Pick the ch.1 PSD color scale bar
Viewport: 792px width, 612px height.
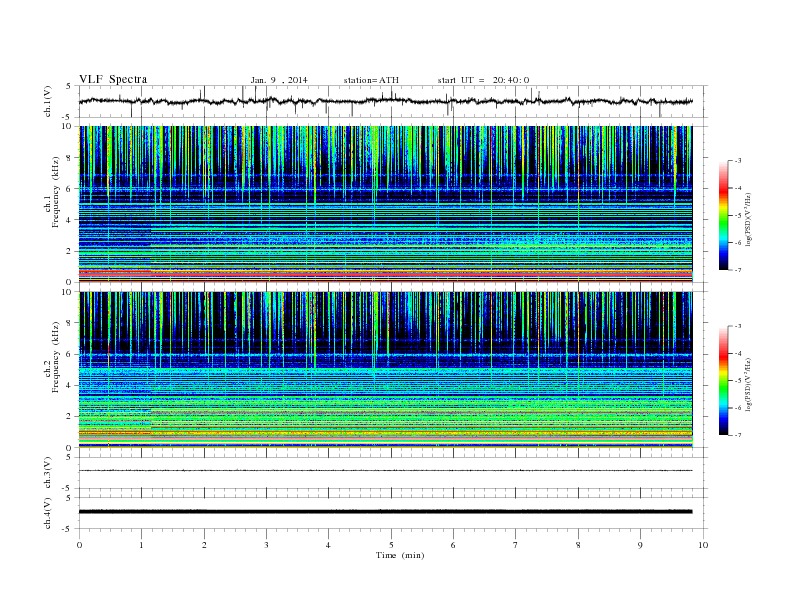(x=723, y=215)
